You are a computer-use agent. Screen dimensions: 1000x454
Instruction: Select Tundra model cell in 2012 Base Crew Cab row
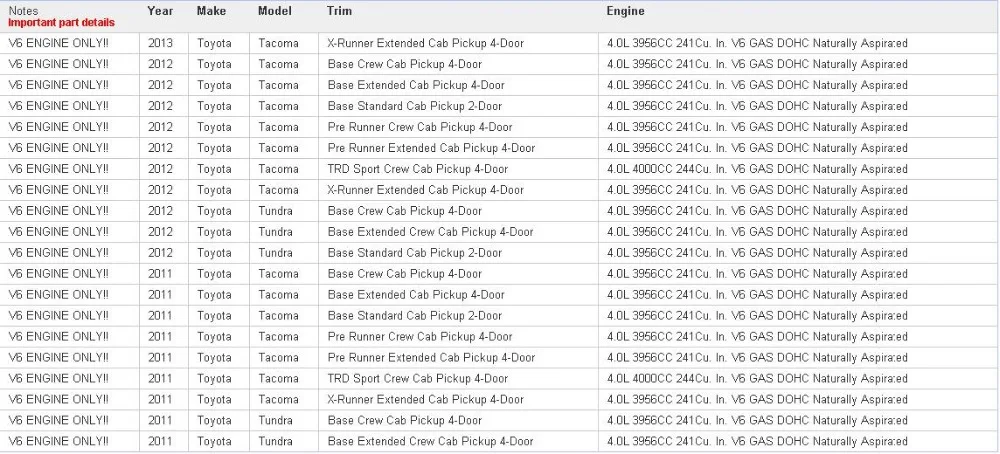point(276,211)
